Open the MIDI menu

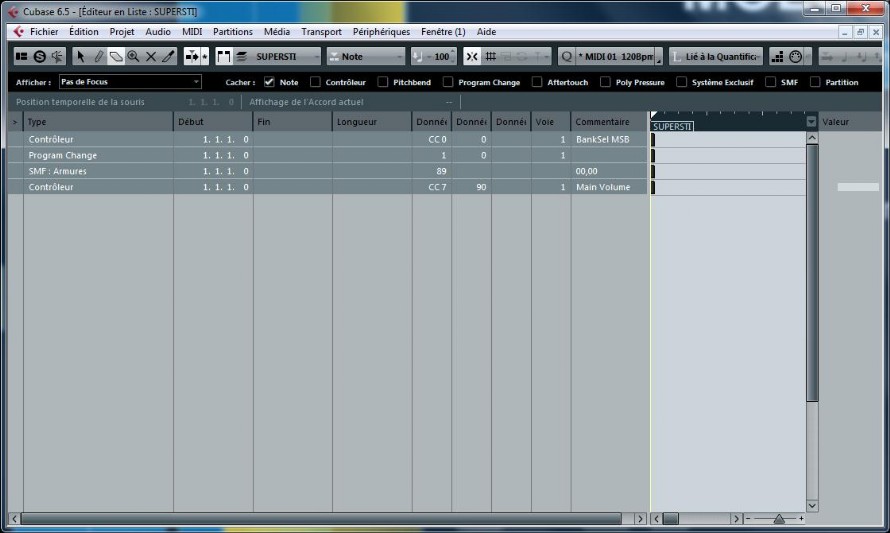tap(192, 32)
